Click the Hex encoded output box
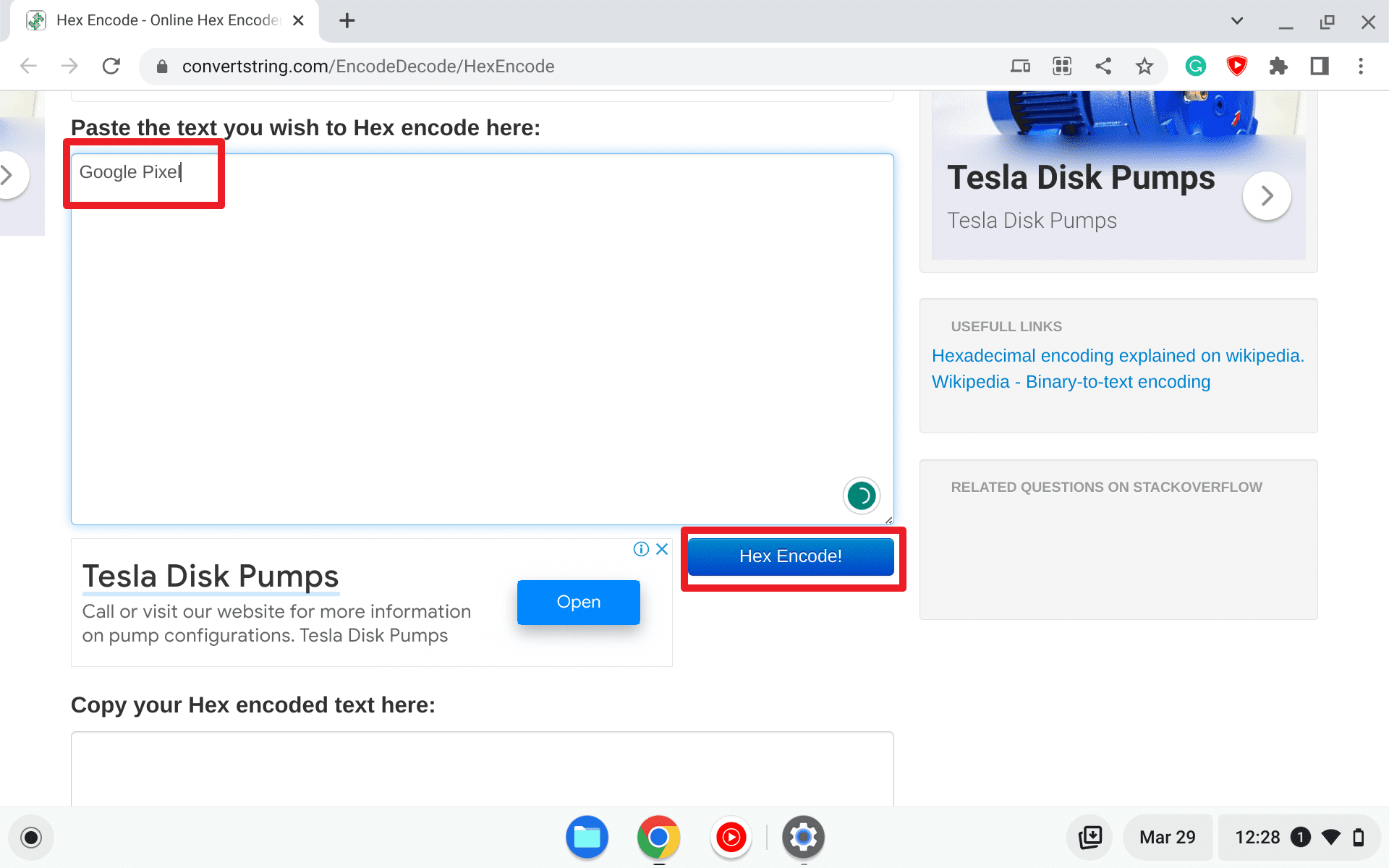This screenshot has width=1389, height=868. (483, 769)
